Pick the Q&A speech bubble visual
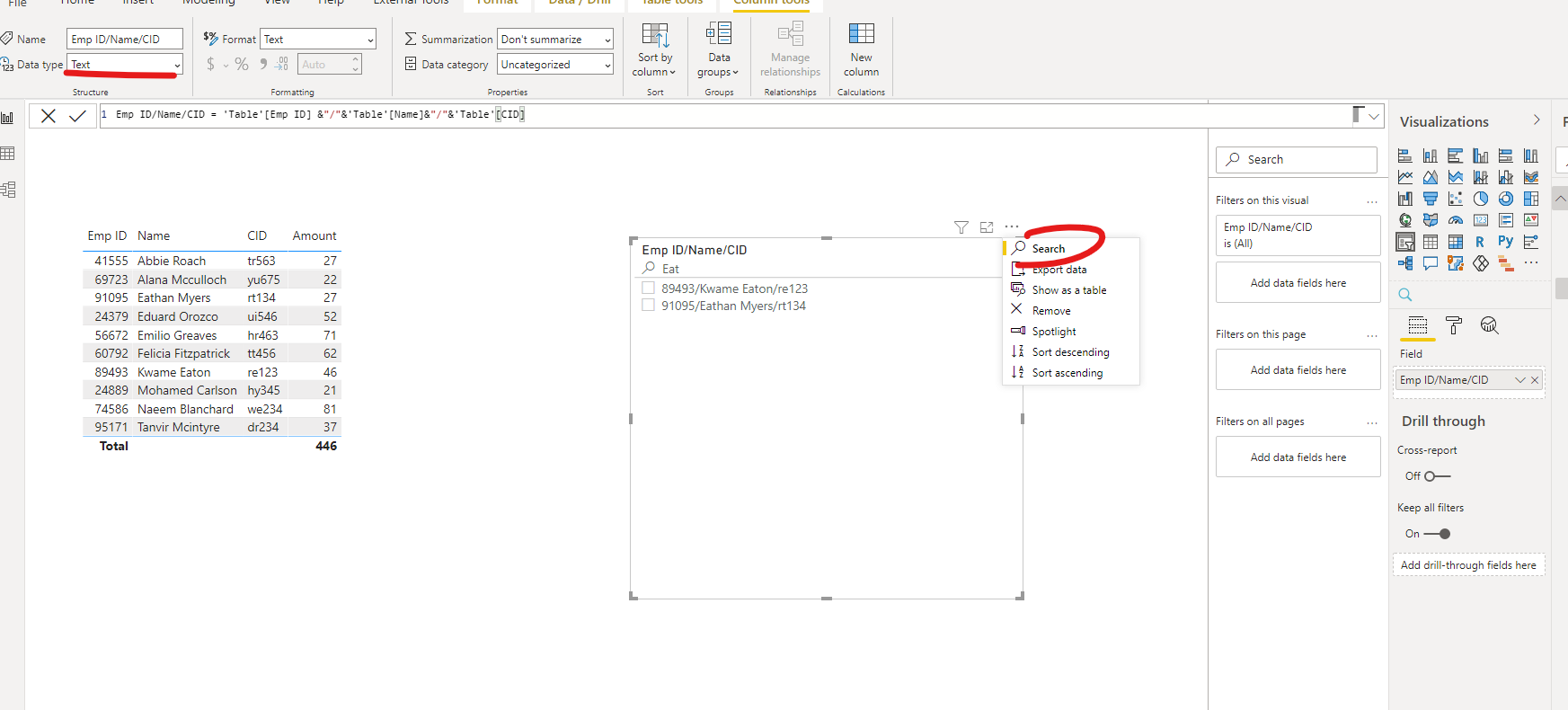This screenshot has height=710, width=1568. (1431, 263)
